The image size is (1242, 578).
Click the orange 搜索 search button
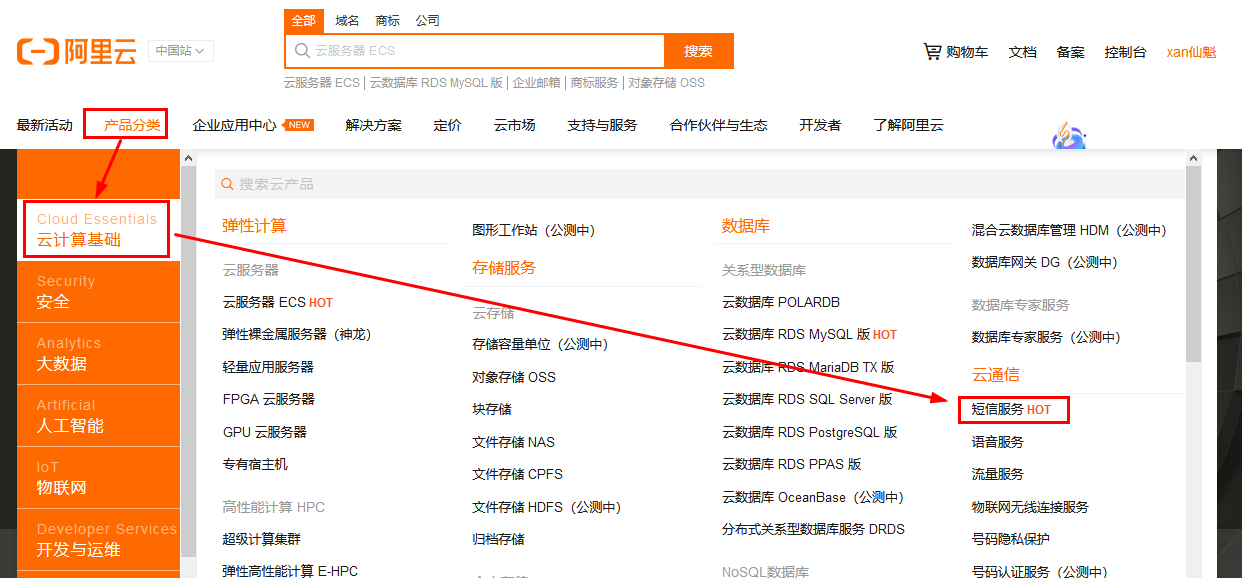tap(699, 51)
